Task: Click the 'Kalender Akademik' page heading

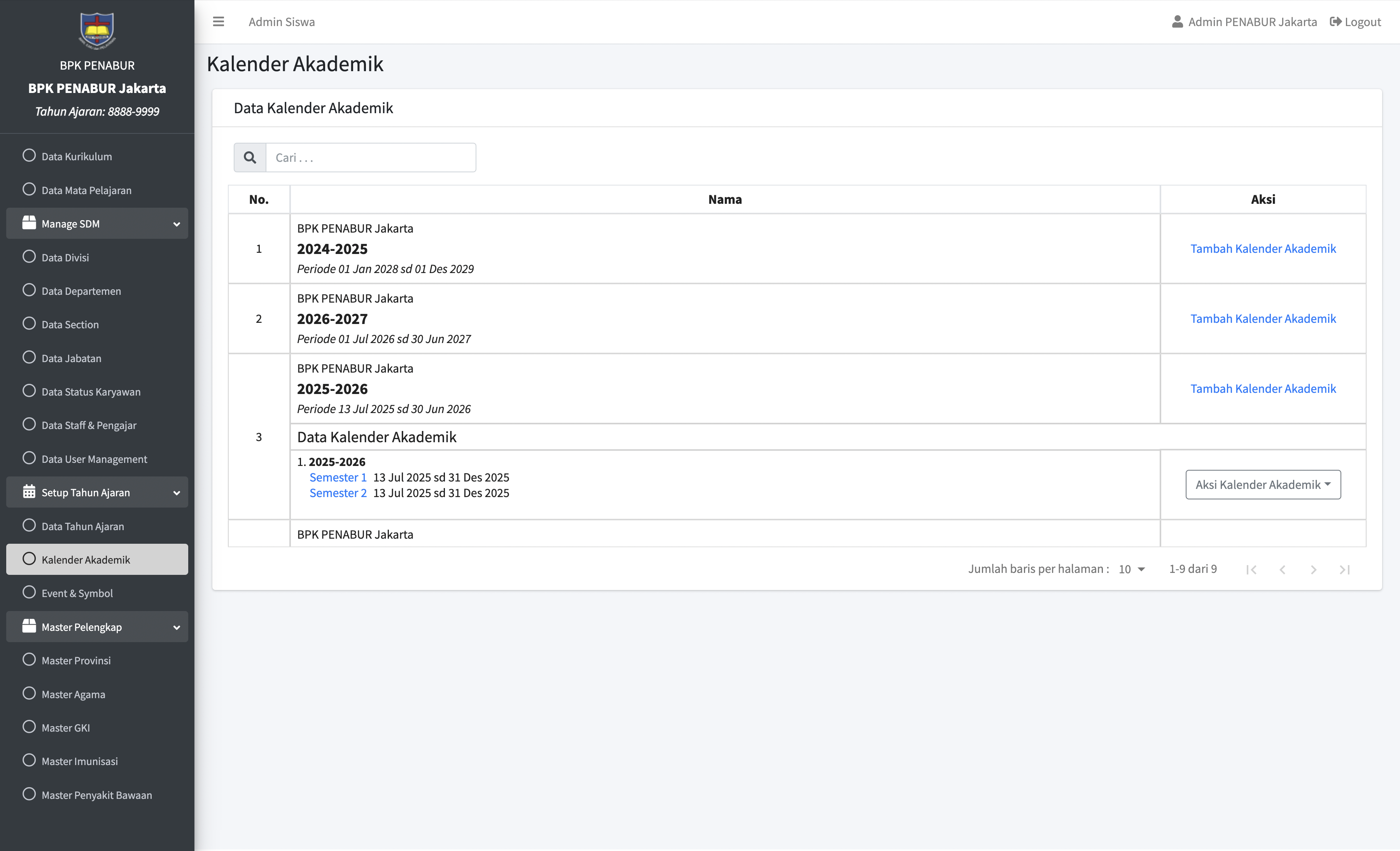Action: pyautogui.click(x=295, y=64)
